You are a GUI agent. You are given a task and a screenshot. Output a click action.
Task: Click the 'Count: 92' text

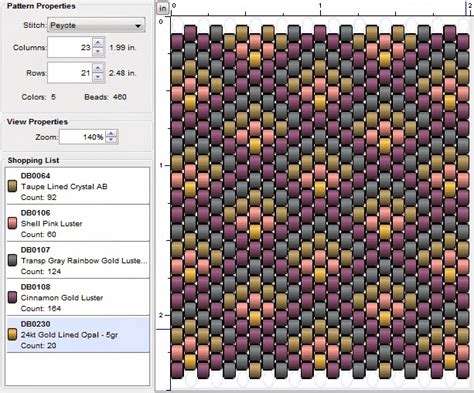point(39,197)
